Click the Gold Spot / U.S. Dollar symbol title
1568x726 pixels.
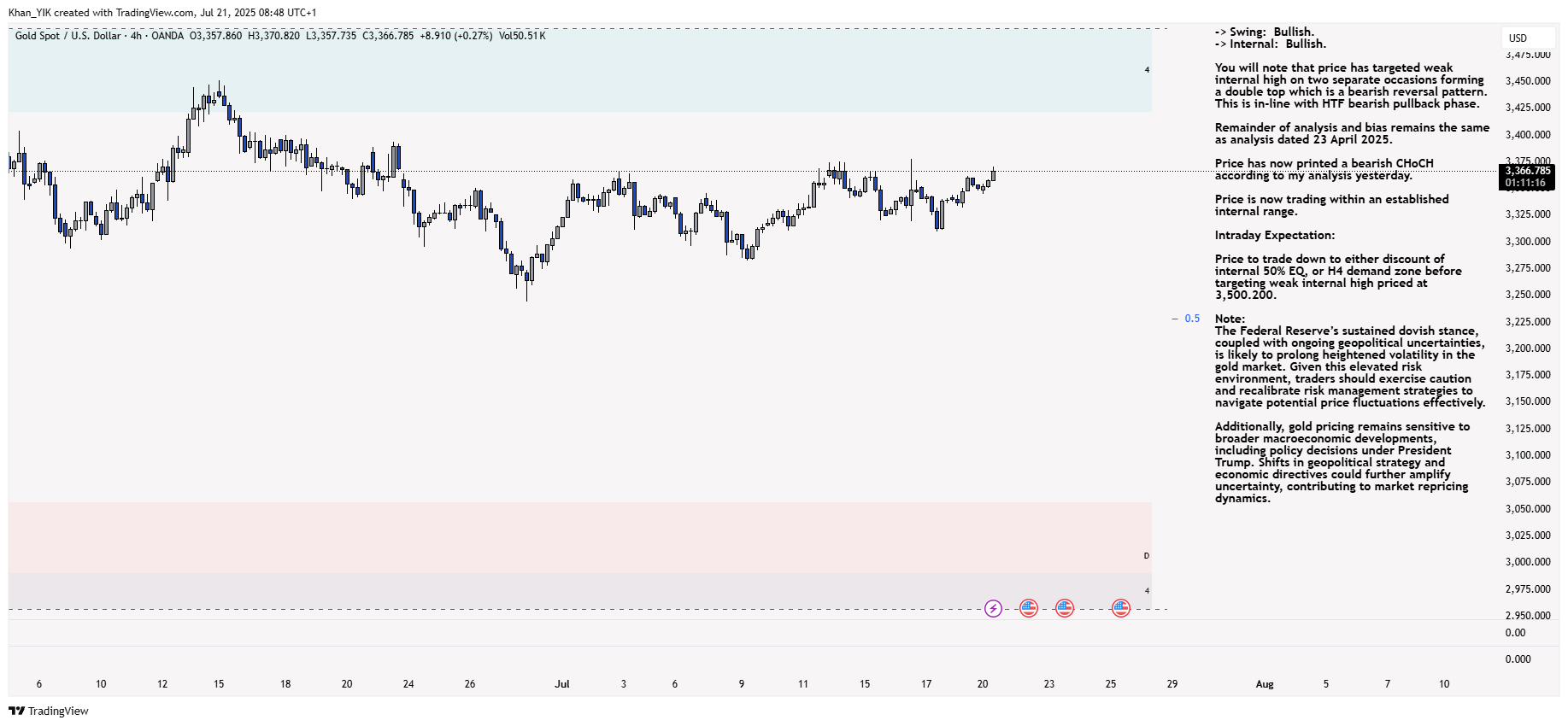(68, 36)
